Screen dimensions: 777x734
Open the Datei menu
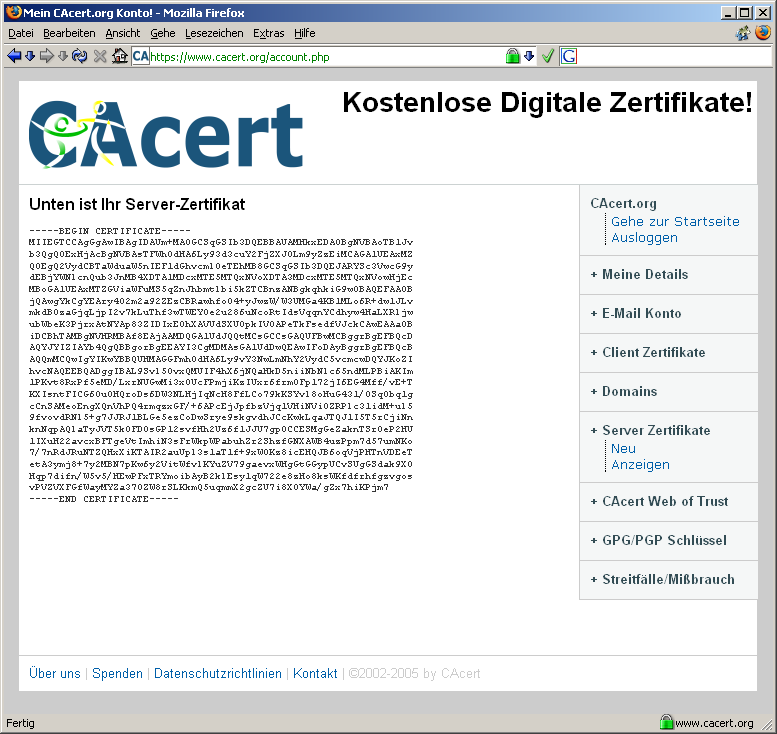click(x=21, y=33)
